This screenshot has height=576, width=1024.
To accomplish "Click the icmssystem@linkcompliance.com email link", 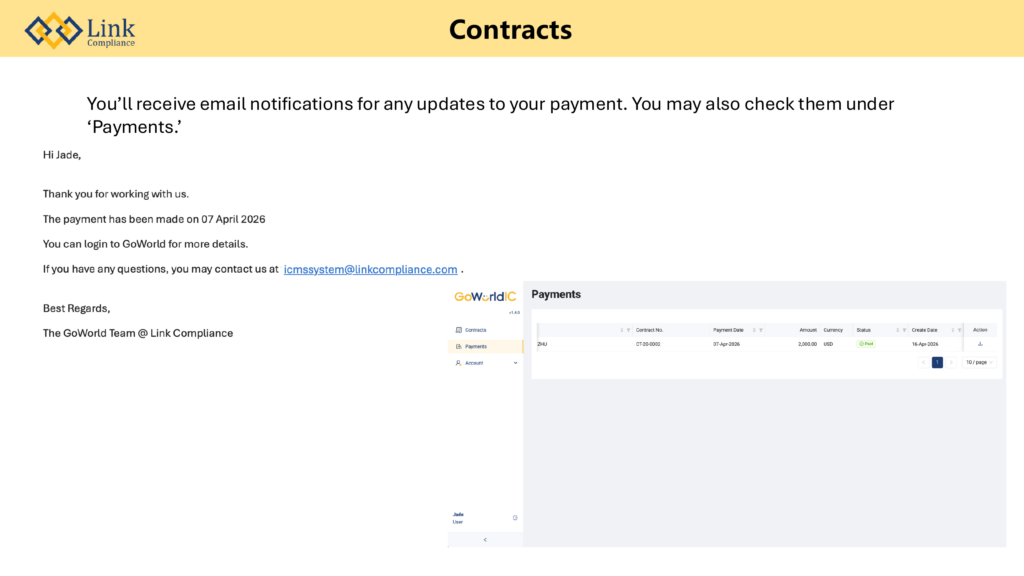I will (370, 269).
